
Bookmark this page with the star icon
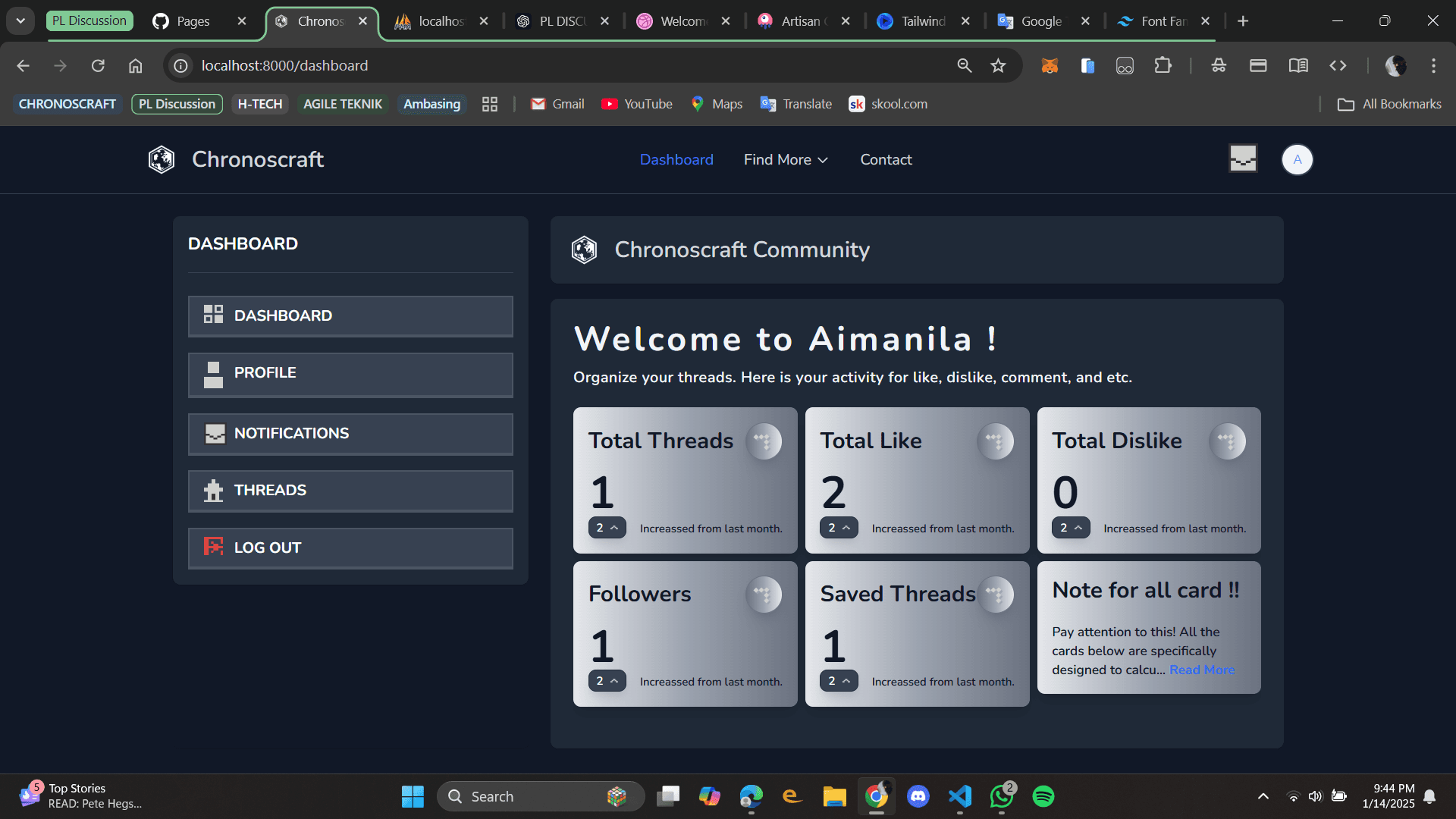[998, 66]
